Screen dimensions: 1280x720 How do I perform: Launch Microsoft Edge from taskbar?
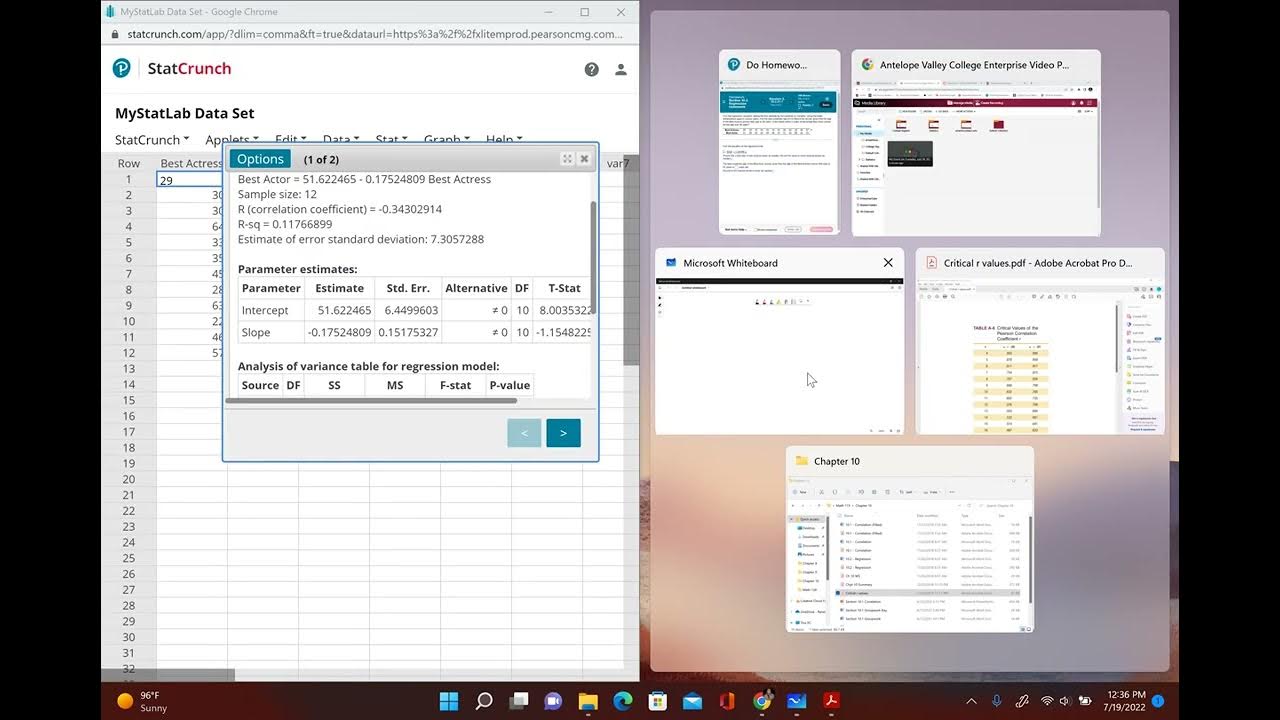(623, 701)
